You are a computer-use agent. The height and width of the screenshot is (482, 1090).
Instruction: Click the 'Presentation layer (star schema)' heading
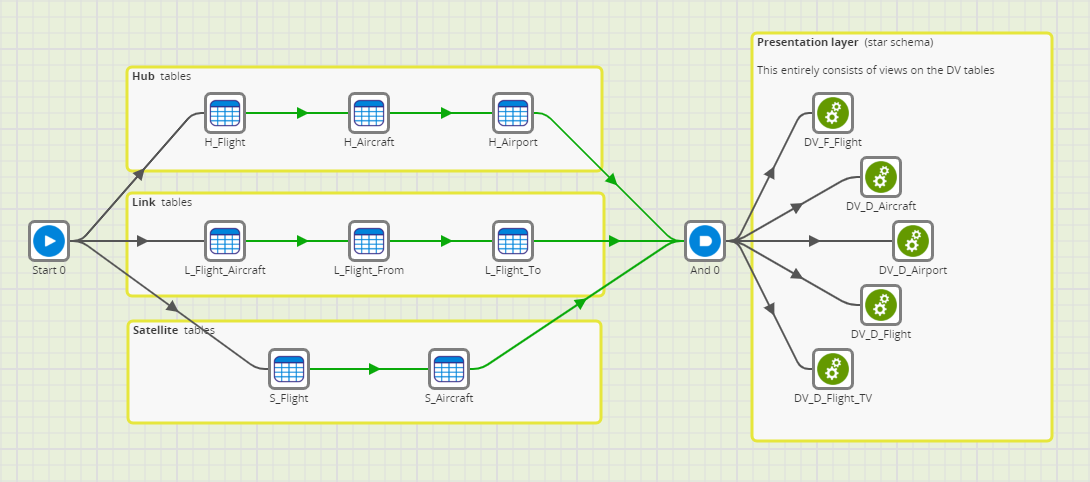click(845, 42)
